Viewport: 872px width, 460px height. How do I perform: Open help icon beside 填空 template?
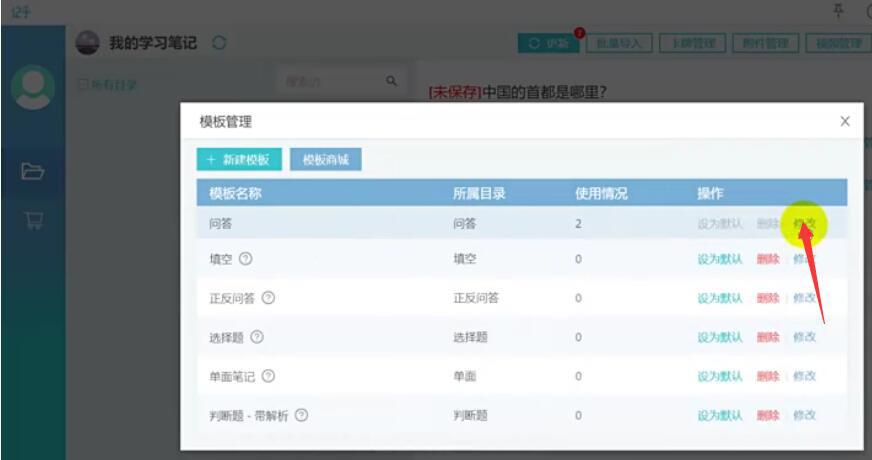point(245,259)
